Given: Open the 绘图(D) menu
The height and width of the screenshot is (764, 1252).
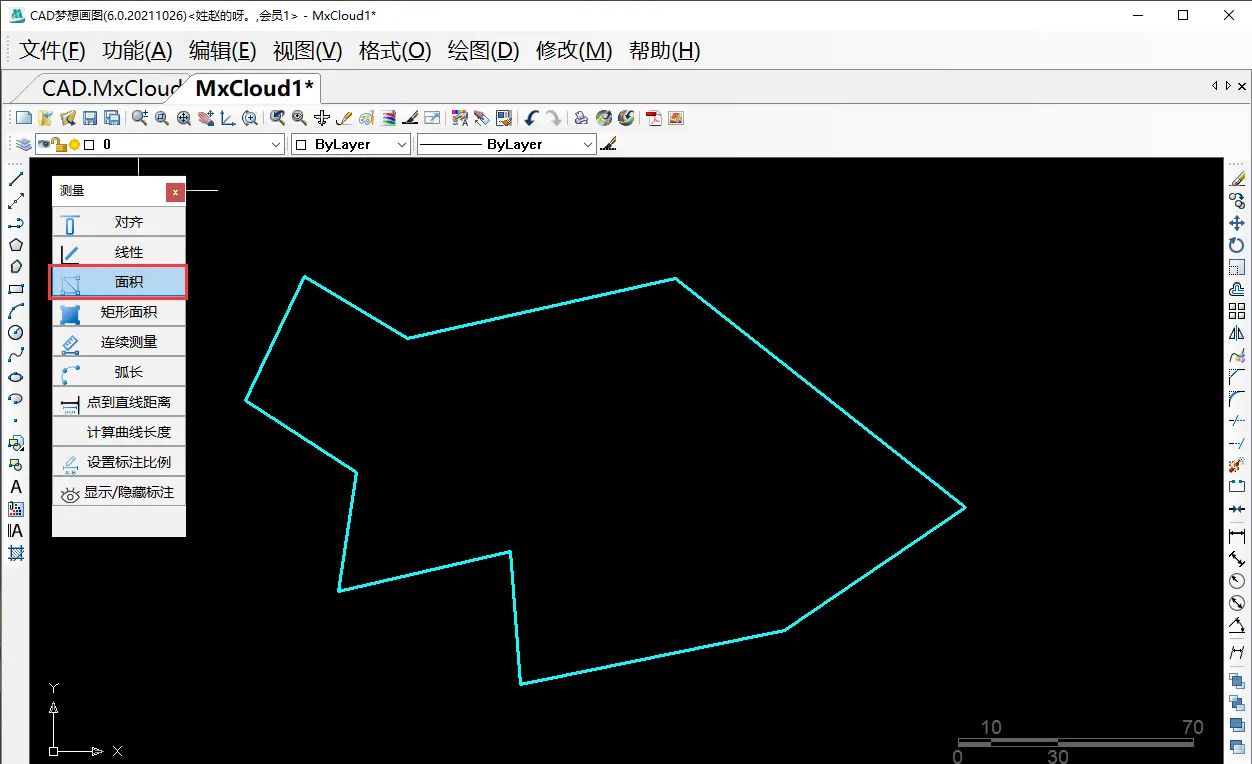Looking at the screenshot, I should (483, 51).
